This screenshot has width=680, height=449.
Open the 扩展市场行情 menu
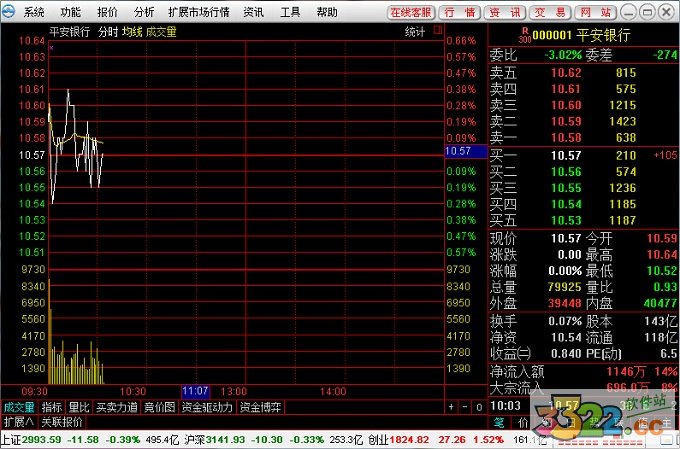[199, 12]
